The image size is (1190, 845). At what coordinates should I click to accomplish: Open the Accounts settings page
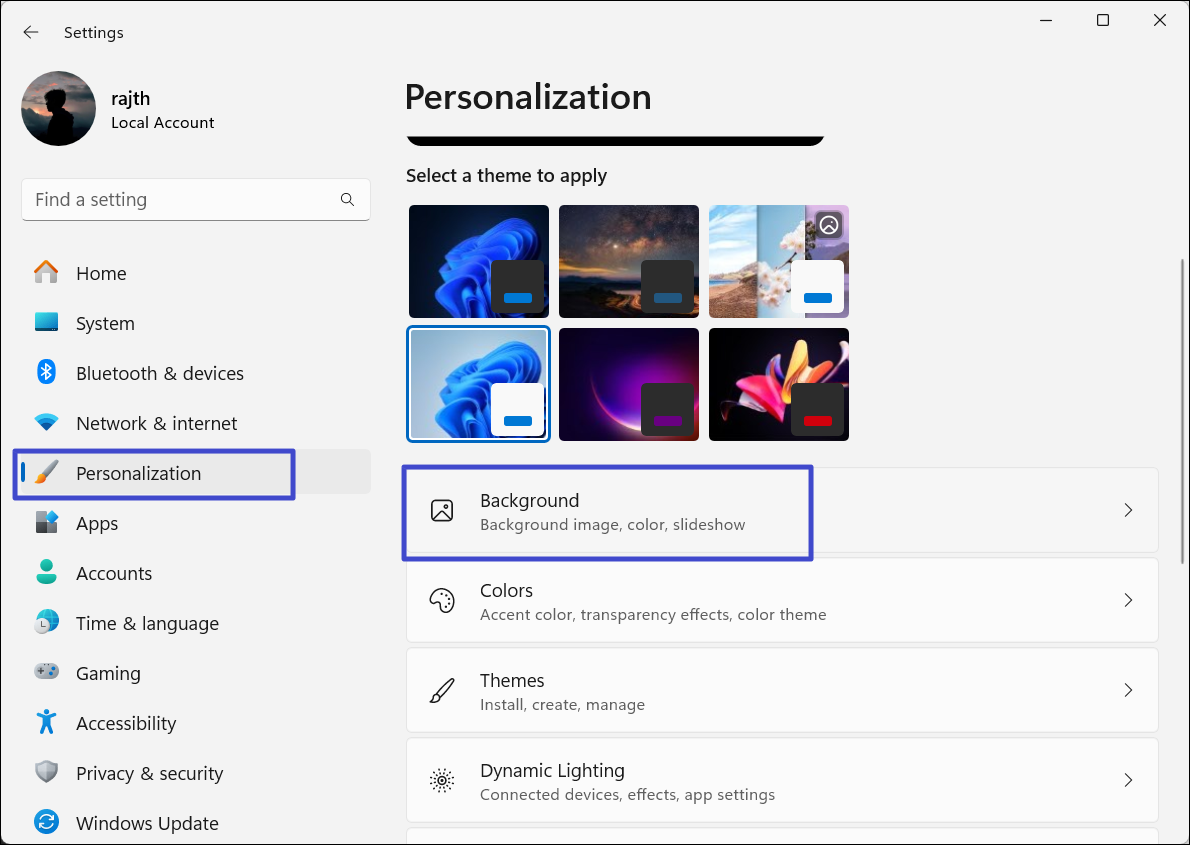click(114, 573)
